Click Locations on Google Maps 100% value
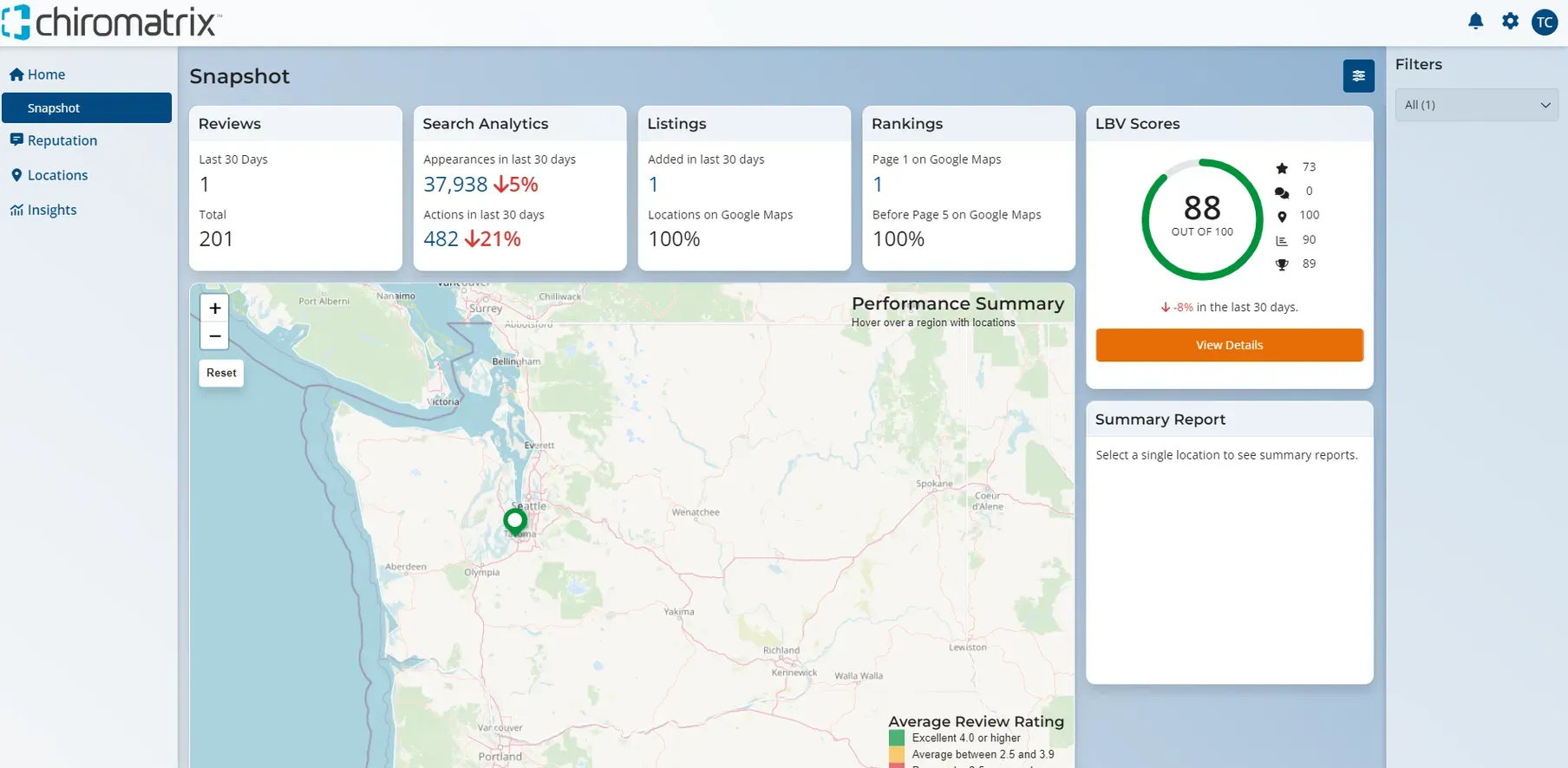The image size is (1568, 768). 674,239
